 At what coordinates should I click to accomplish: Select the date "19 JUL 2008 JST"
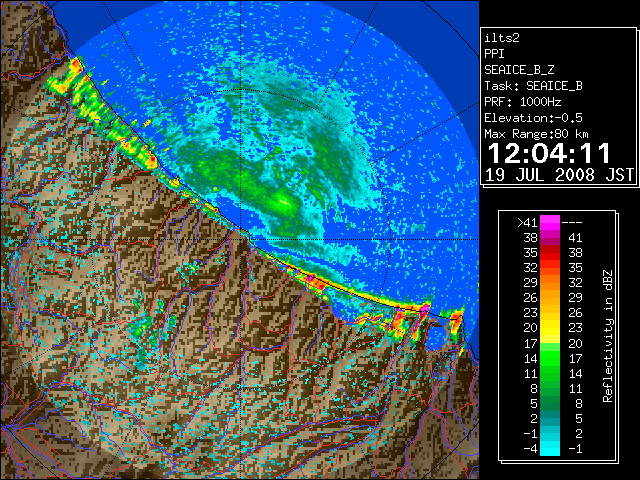pyautogui.click(x=559, y=175)
